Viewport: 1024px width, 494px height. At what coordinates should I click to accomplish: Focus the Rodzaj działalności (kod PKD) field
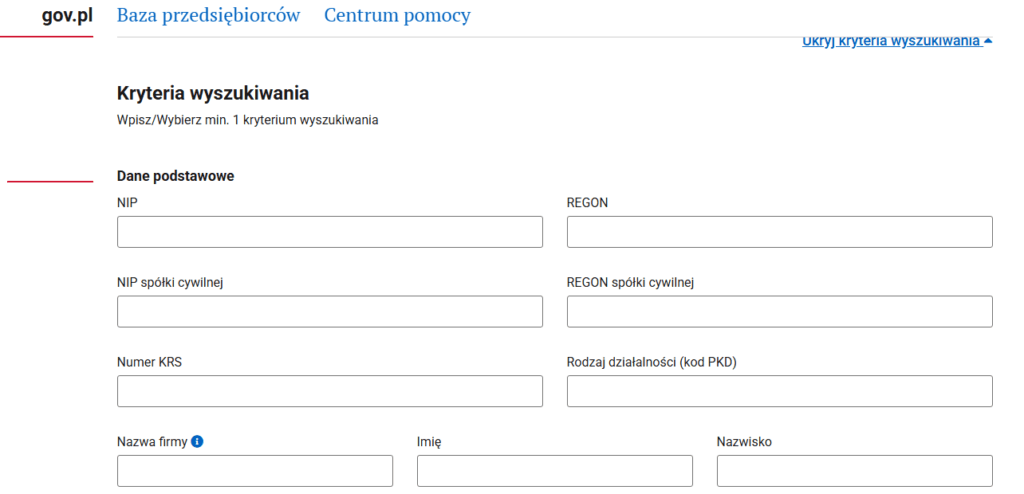779,391
